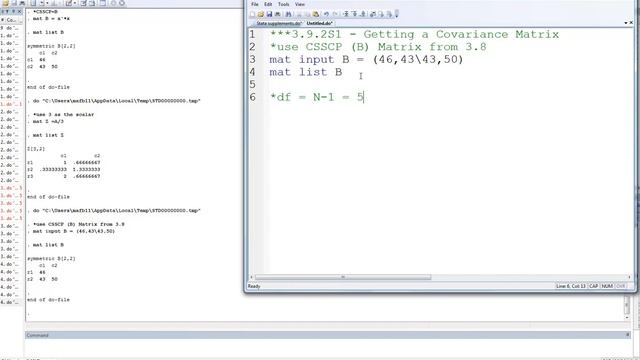Image resolution: width=640 pixels, height=360 pixels.
Task: Click the CAP status bar indicator
Action: point(593,286)
